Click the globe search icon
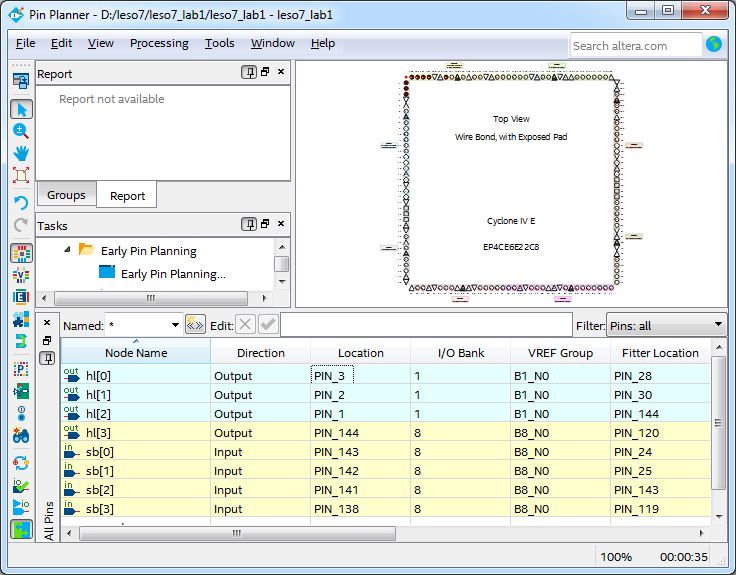736x575 pixels. tap(714, 45)
